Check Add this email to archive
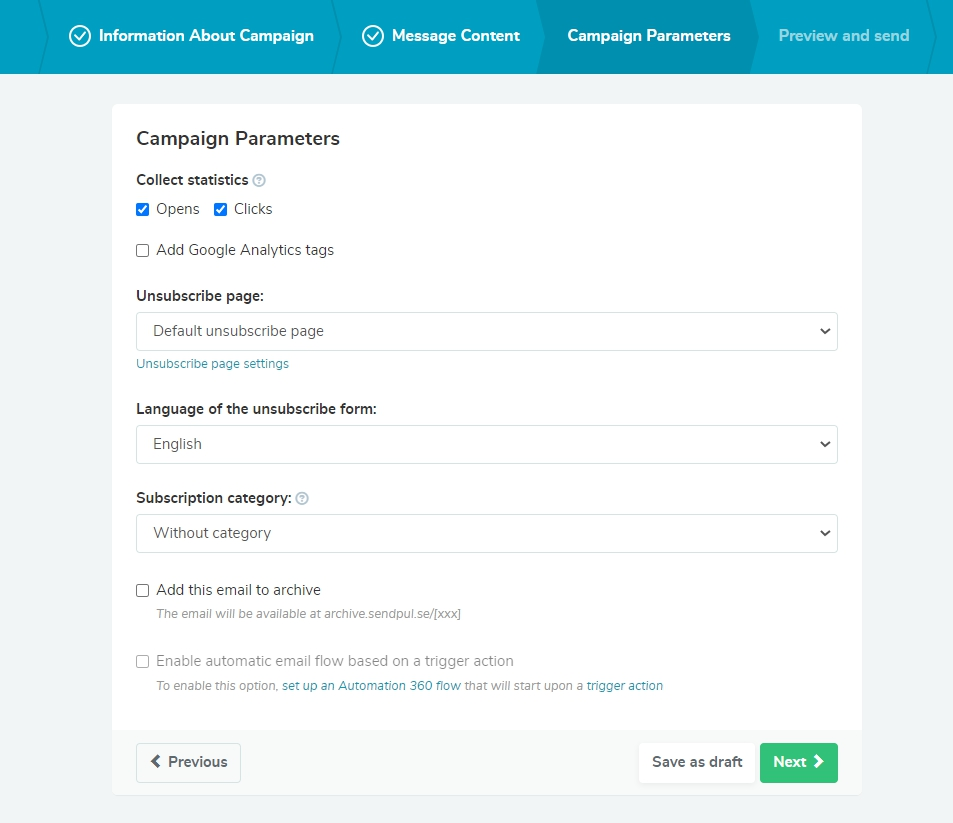Viewport: 953px width, 823px height. (x=142, y=590)
